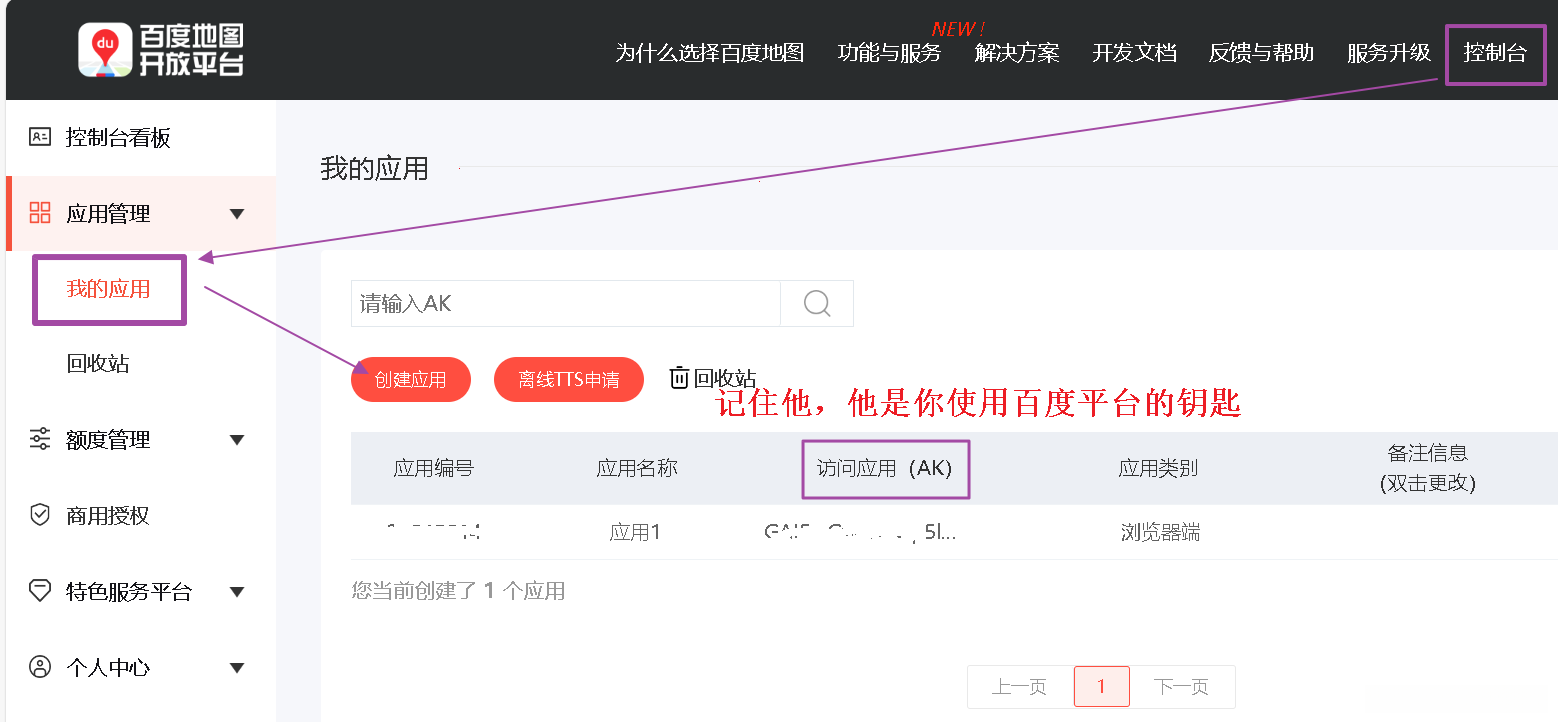Click the 个人中心 user icon

click(x=40, y=667)
